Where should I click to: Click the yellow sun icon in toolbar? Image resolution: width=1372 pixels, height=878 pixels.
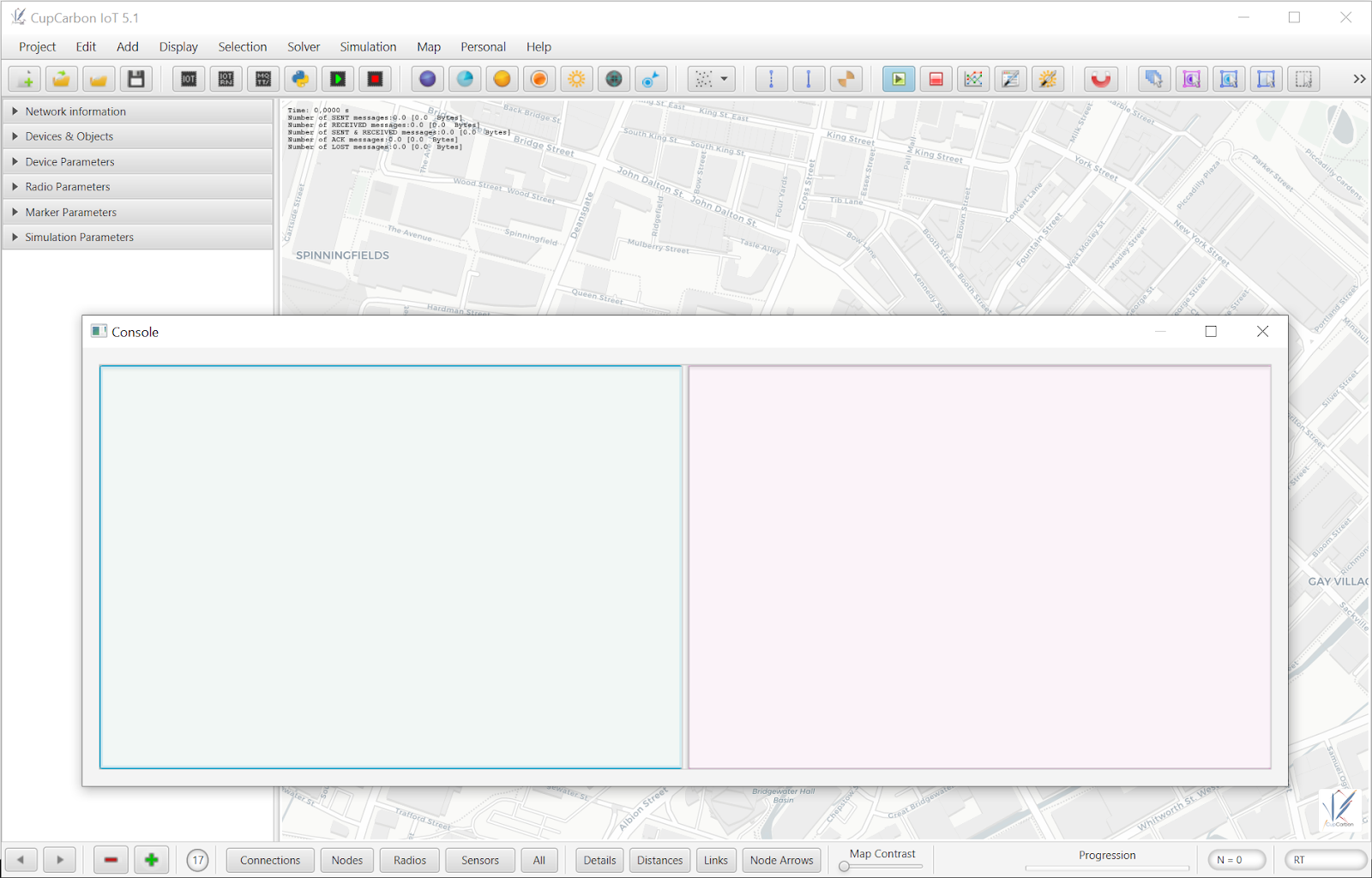(576, 79)
